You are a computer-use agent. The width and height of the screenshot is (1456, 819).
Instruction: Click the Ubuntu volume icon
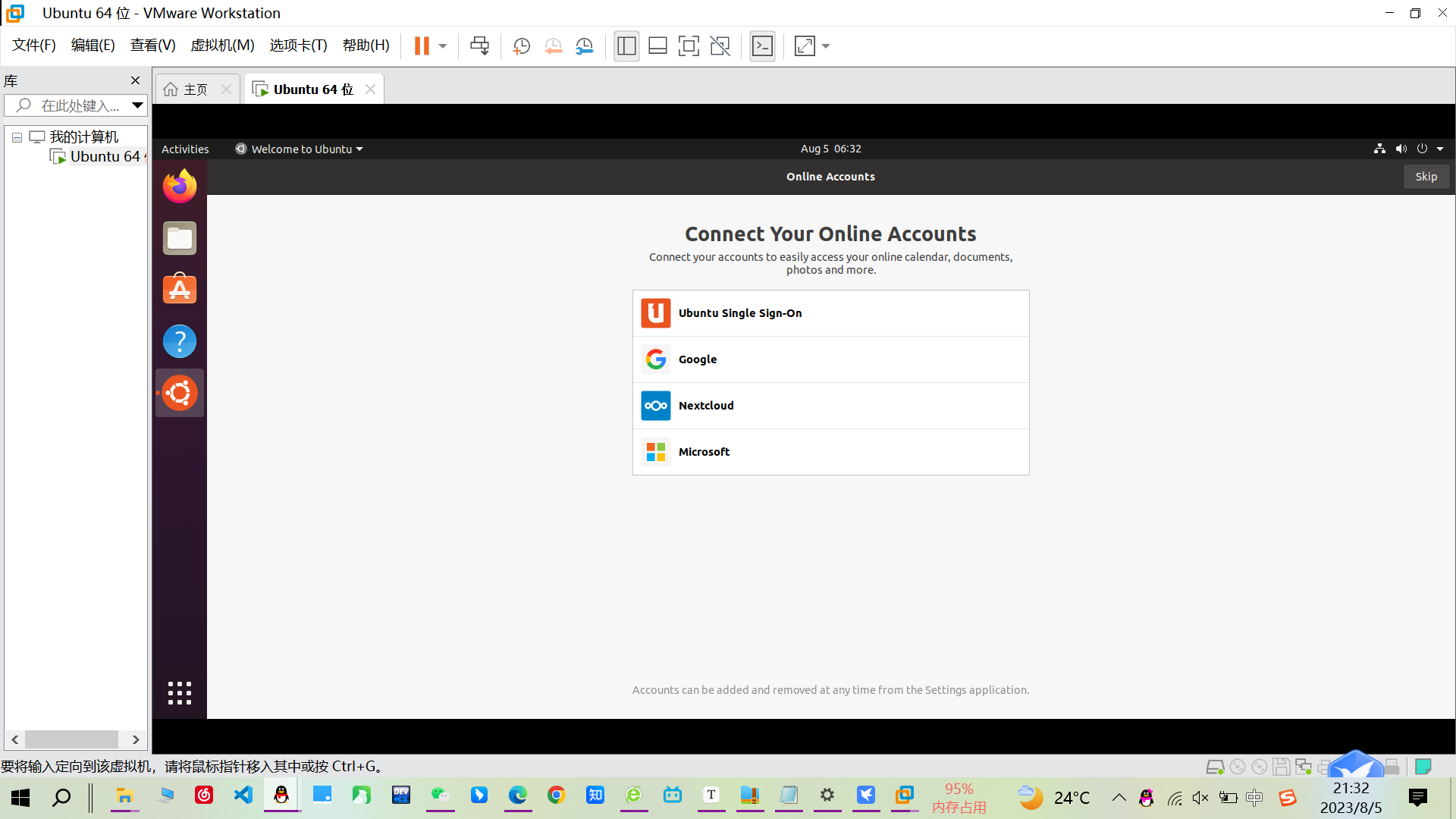pos(1401,149)
